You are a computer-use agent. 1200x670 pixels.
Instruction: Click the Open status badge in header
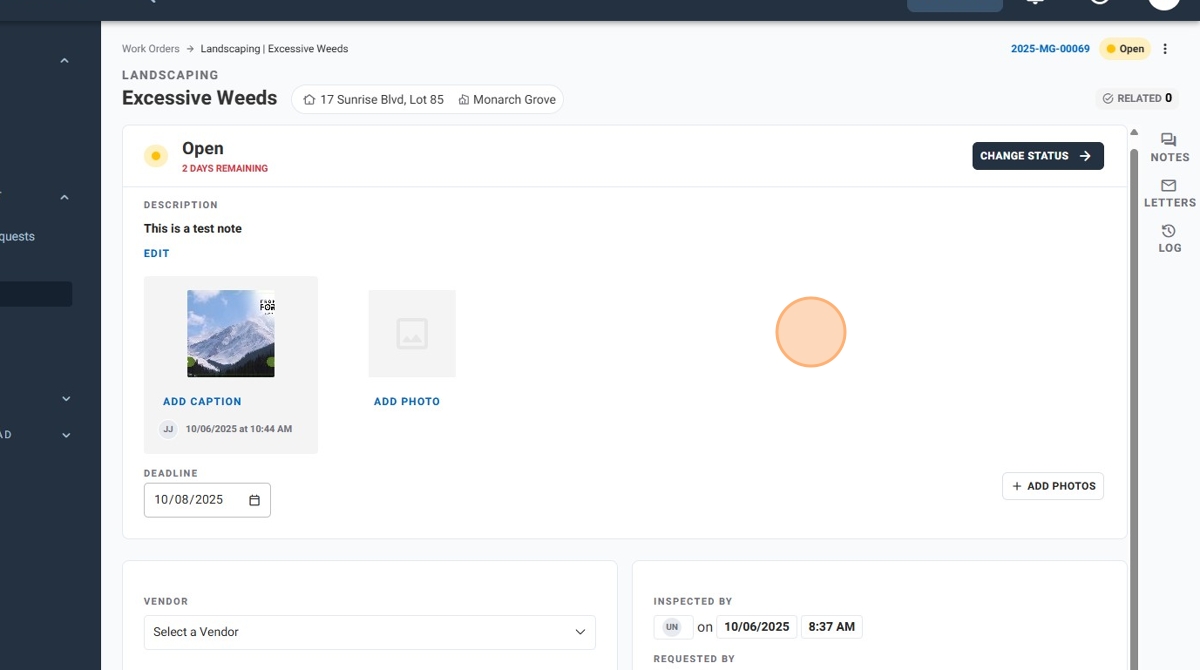click(1125, 49)
